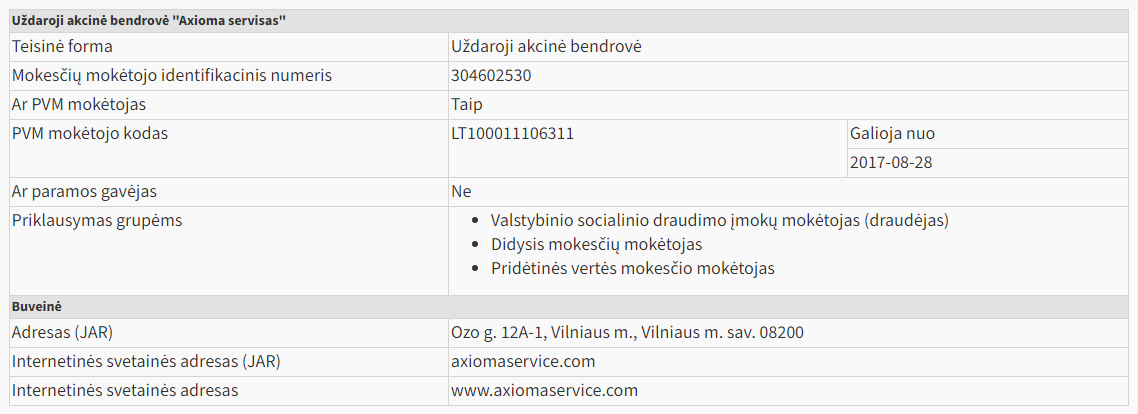Click the "Ne" value for paramos gavėjas
The height and width of the screenshot is (414, 1138).
point(461,191)
